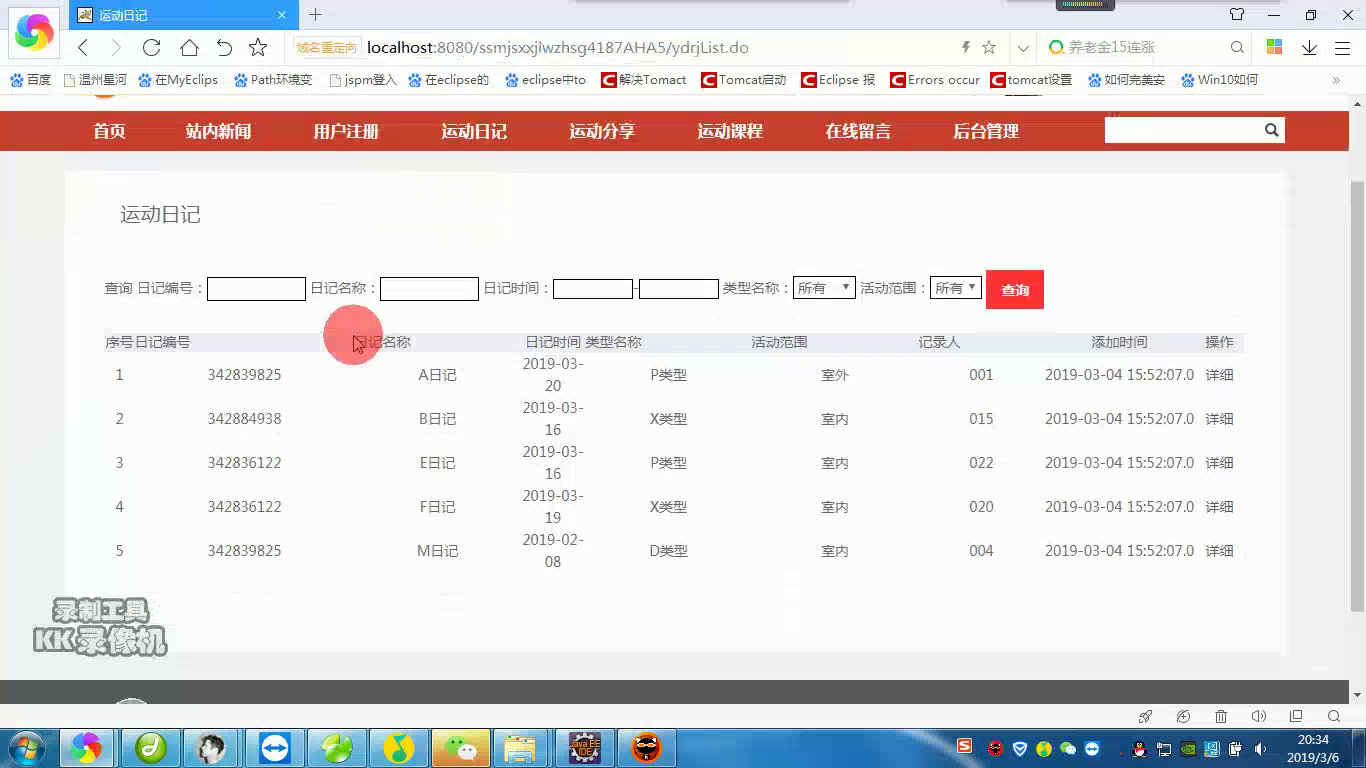Click the trash cleanup icon in status bar
This screenshot has height=768, width=1366.
pos(1221,716)
